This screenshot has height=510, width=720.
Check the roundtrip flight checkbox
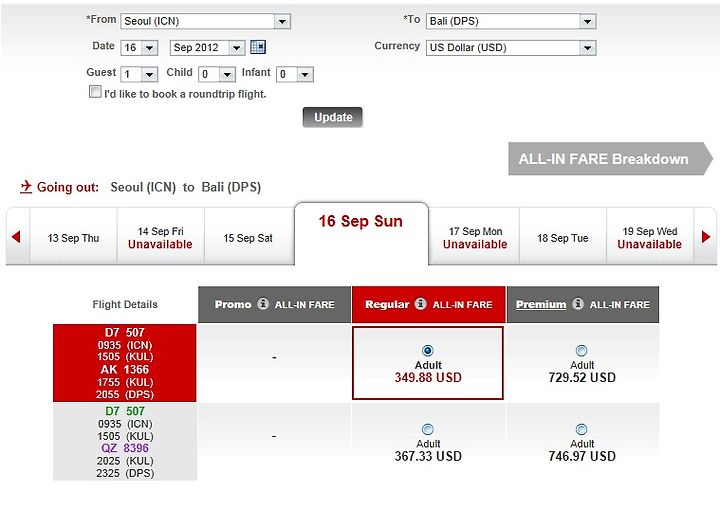(x=95, y=91)
